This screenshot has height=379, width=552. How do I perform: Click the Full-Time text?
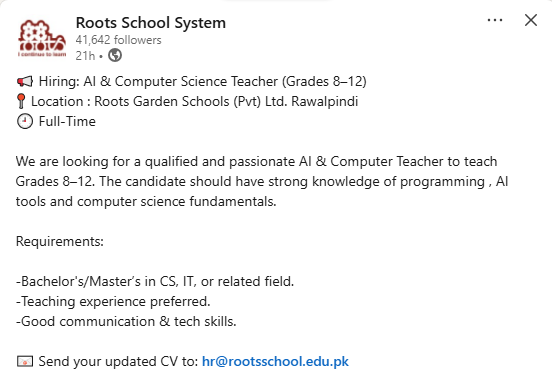click(67, 121)
